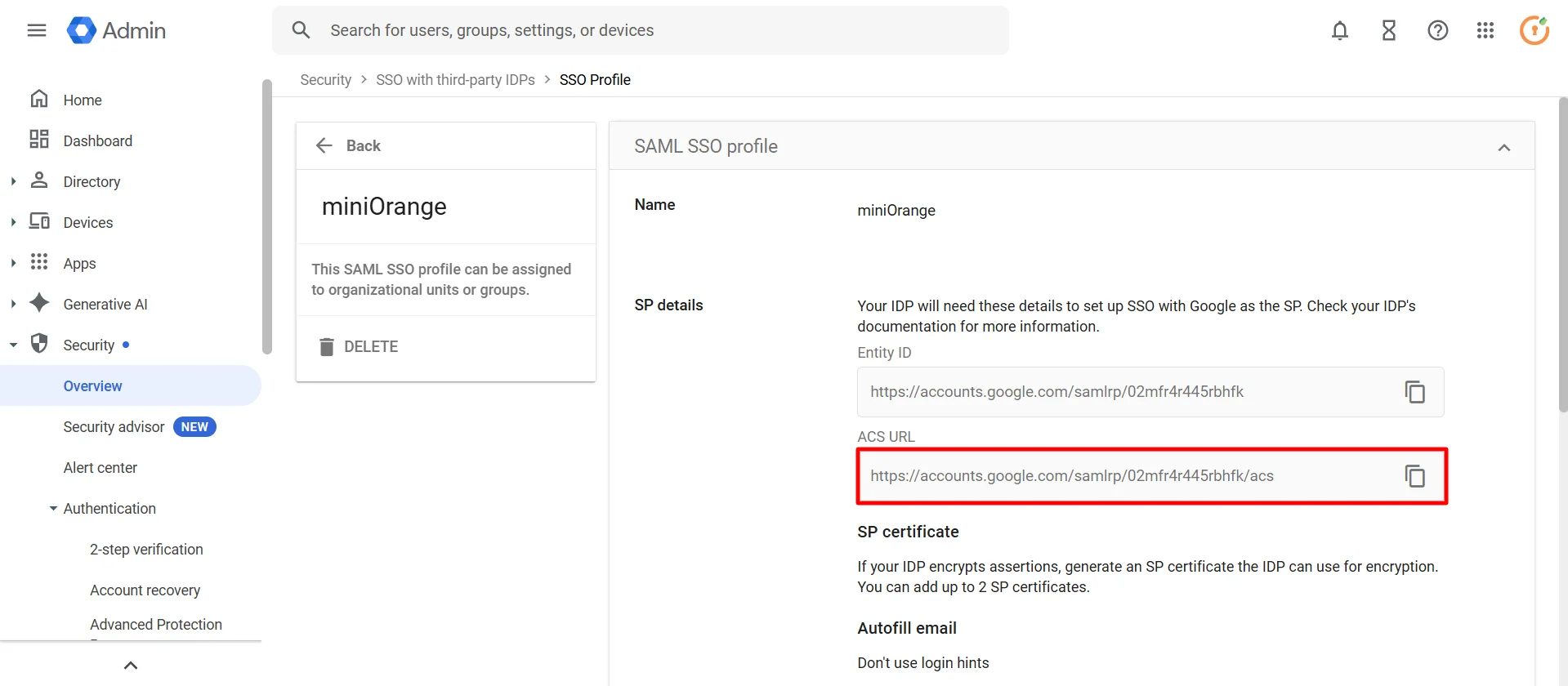Click the Security label in sidebar
The height and width of the screenshot is (686, 1568).
89,345
